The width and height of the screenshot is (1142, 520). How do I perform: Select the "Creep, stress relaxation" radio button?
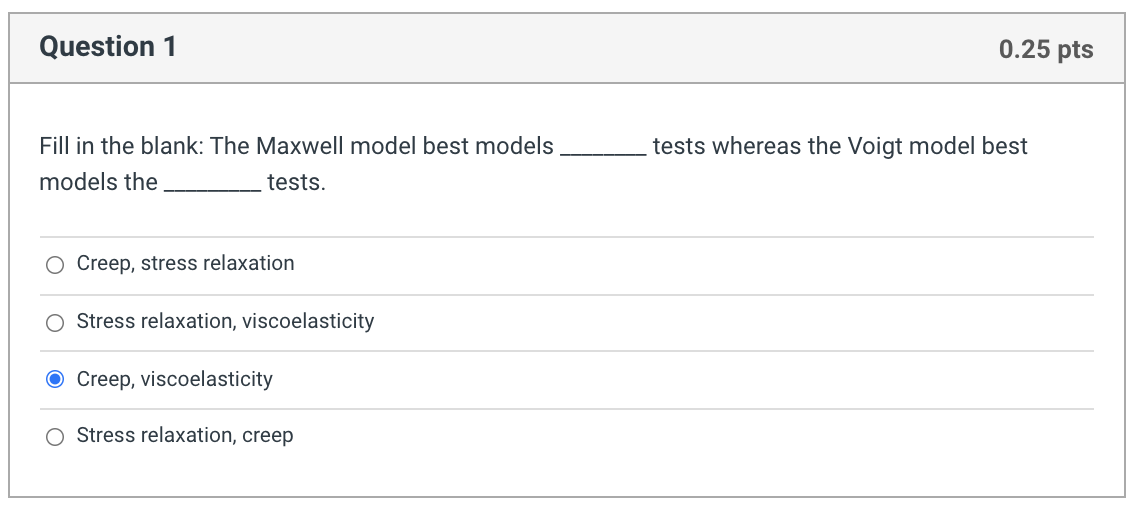click(x=56, y=265)
